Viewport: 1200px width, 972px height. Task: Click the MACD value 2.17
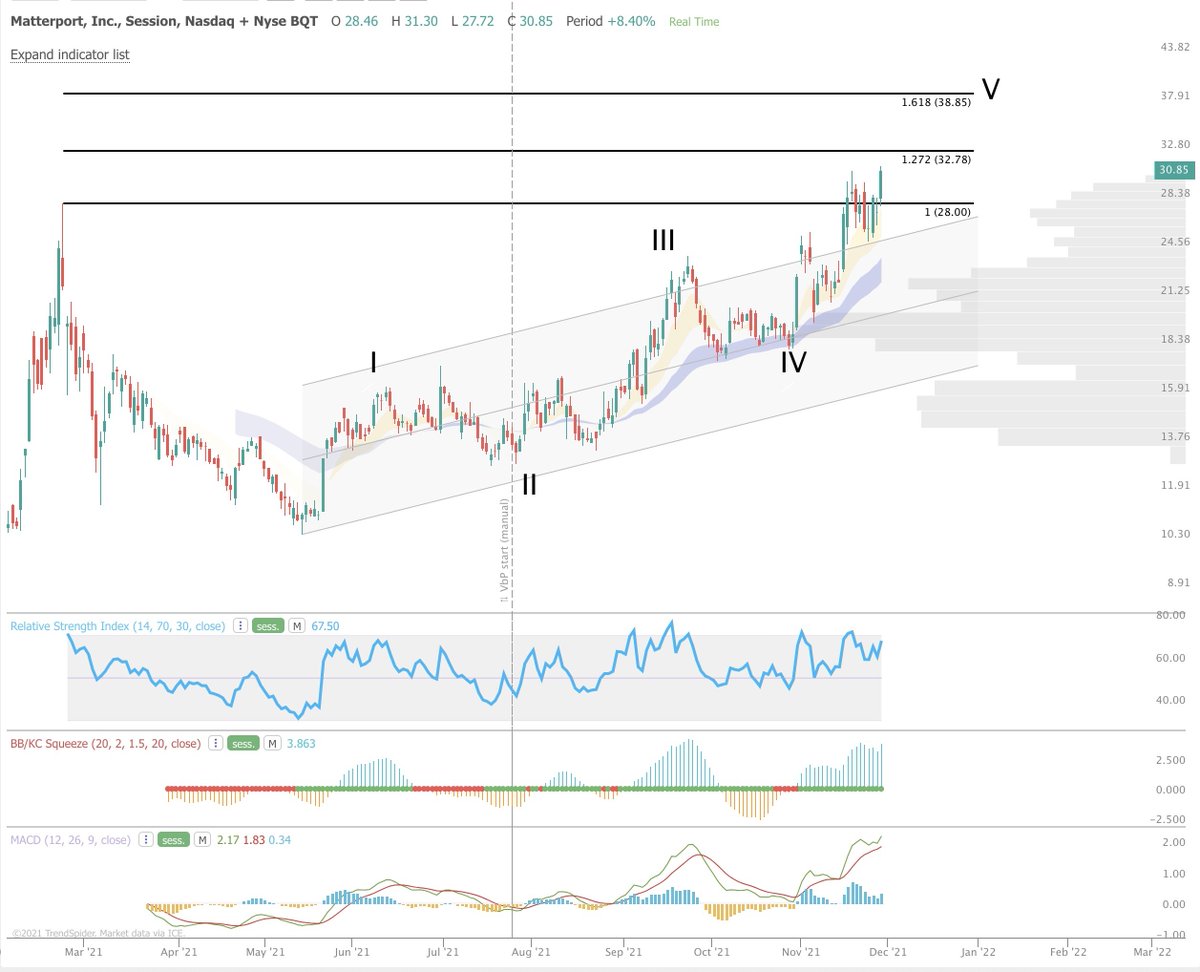coord(227,840)
